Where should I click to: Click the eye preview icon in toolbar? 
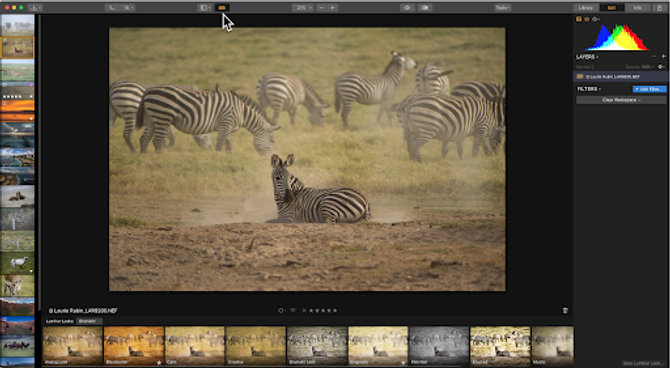(407, 8)
